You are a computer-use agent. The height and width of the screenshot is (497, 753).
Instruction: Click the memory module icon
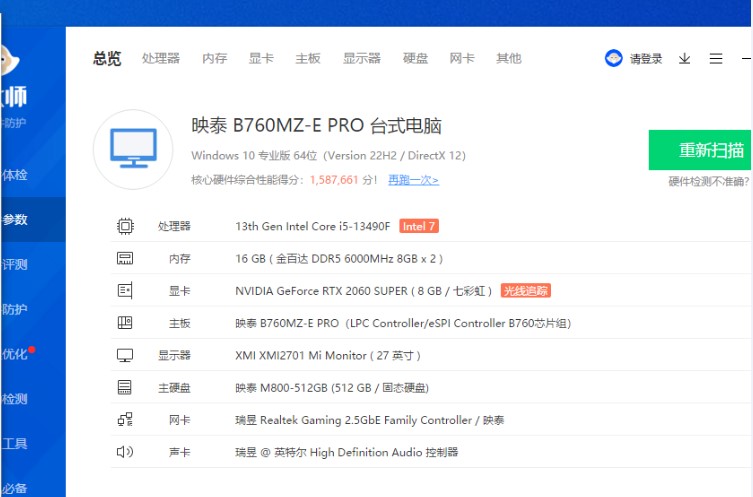point(125,258)
